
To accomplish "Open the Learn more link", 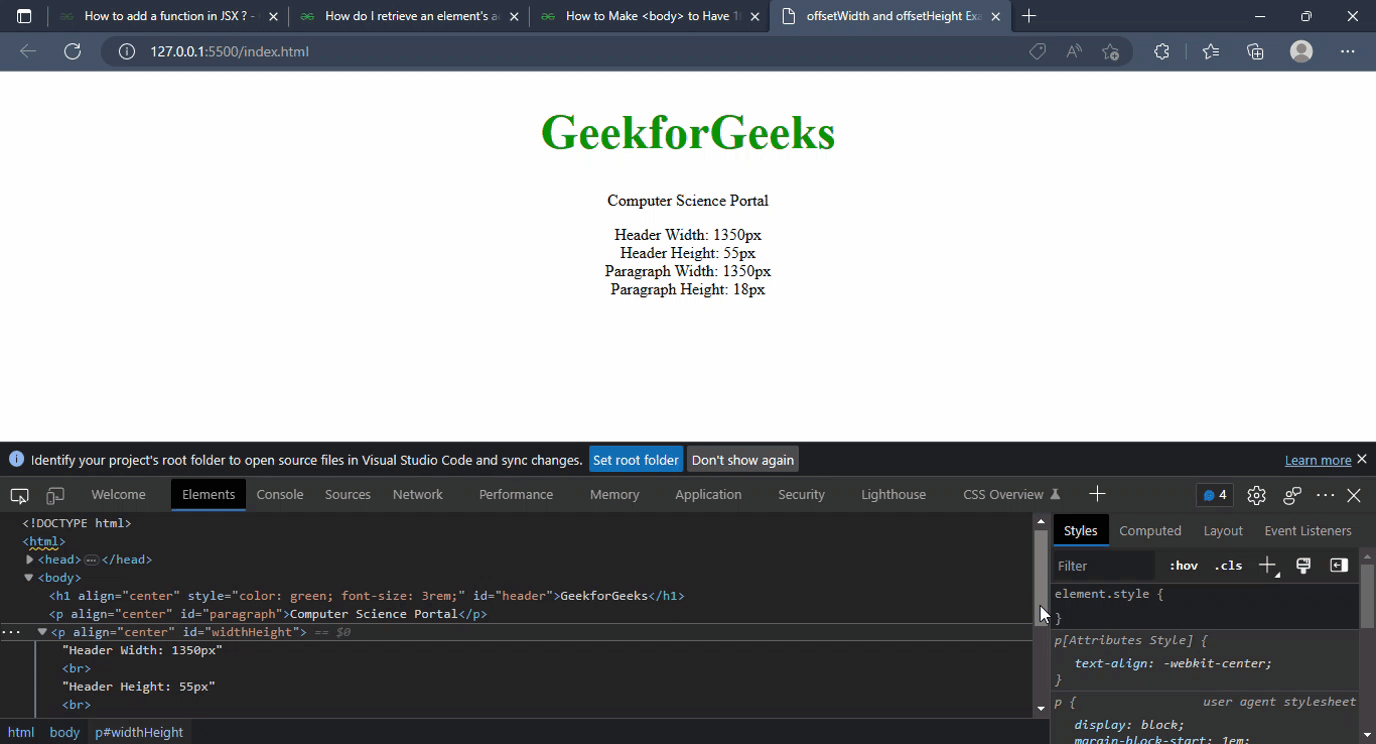I will coord(1318,459).
